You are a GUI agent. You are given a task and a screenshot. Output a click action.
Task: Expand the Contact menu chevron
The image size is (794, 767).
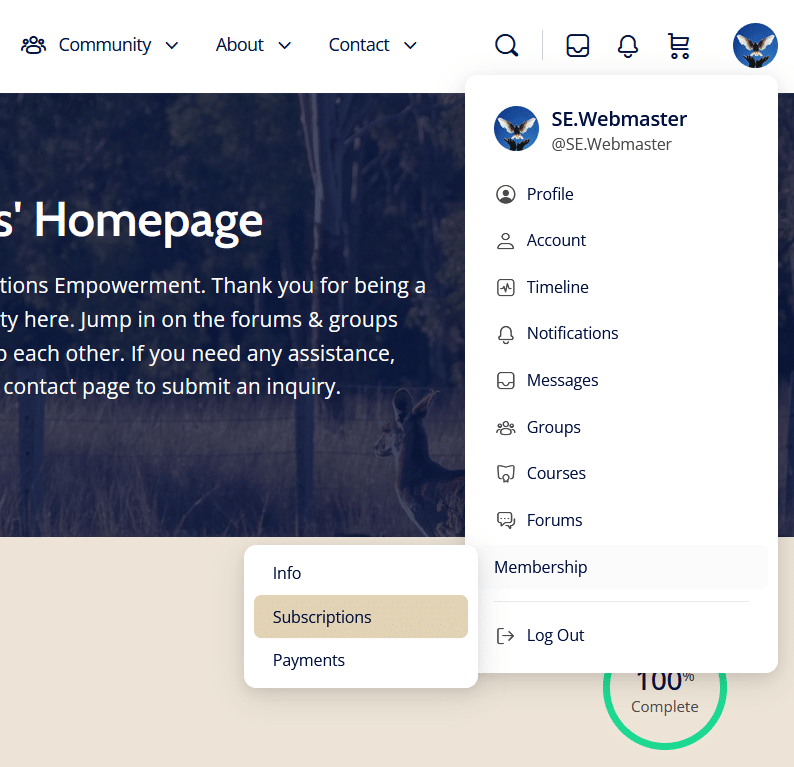410,45
